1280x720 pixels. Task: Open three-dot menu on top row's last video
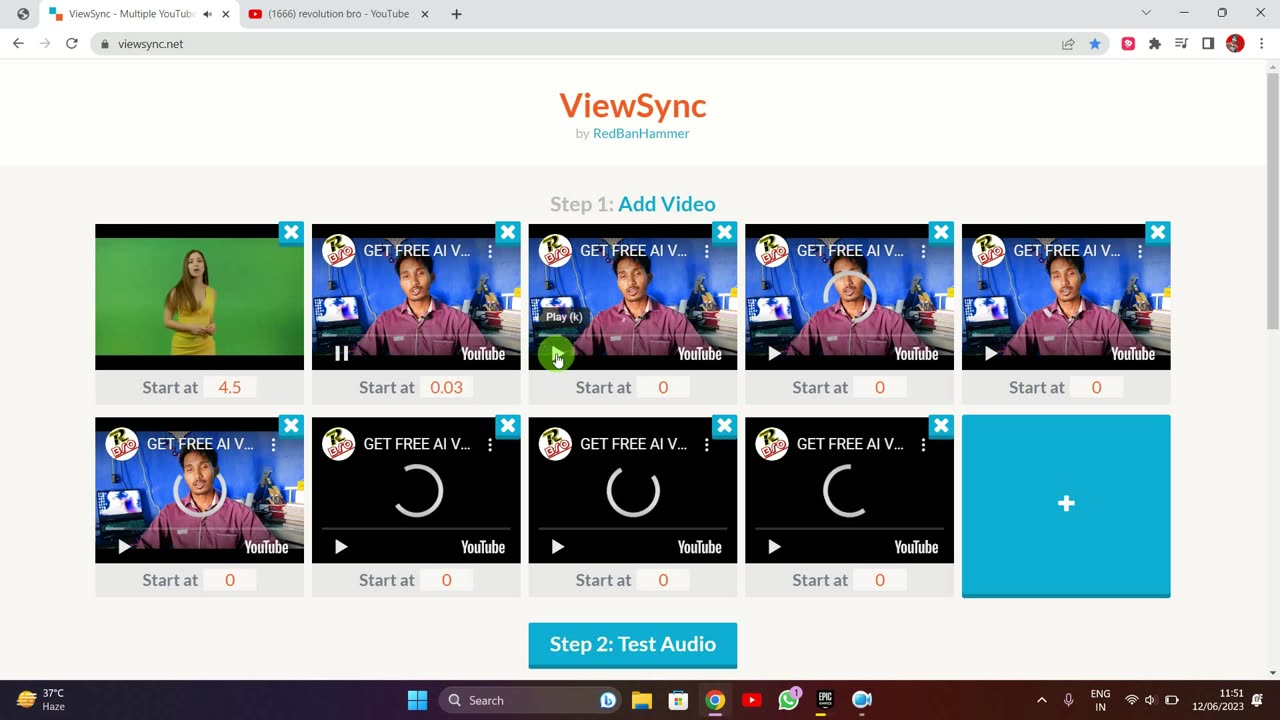1140,251
